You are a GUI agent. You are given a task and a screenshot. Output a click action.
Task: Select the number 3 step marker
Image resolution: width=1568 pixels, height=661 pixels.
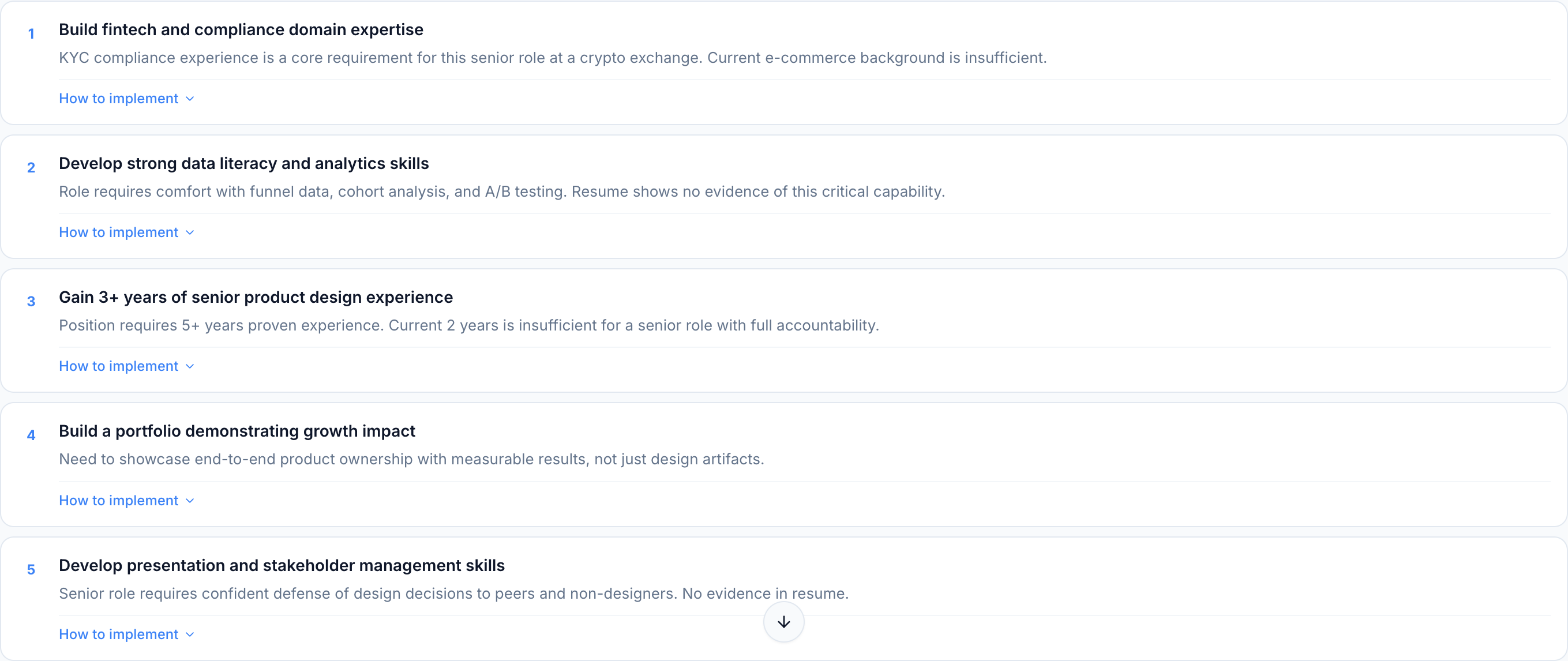pos(31,302)
